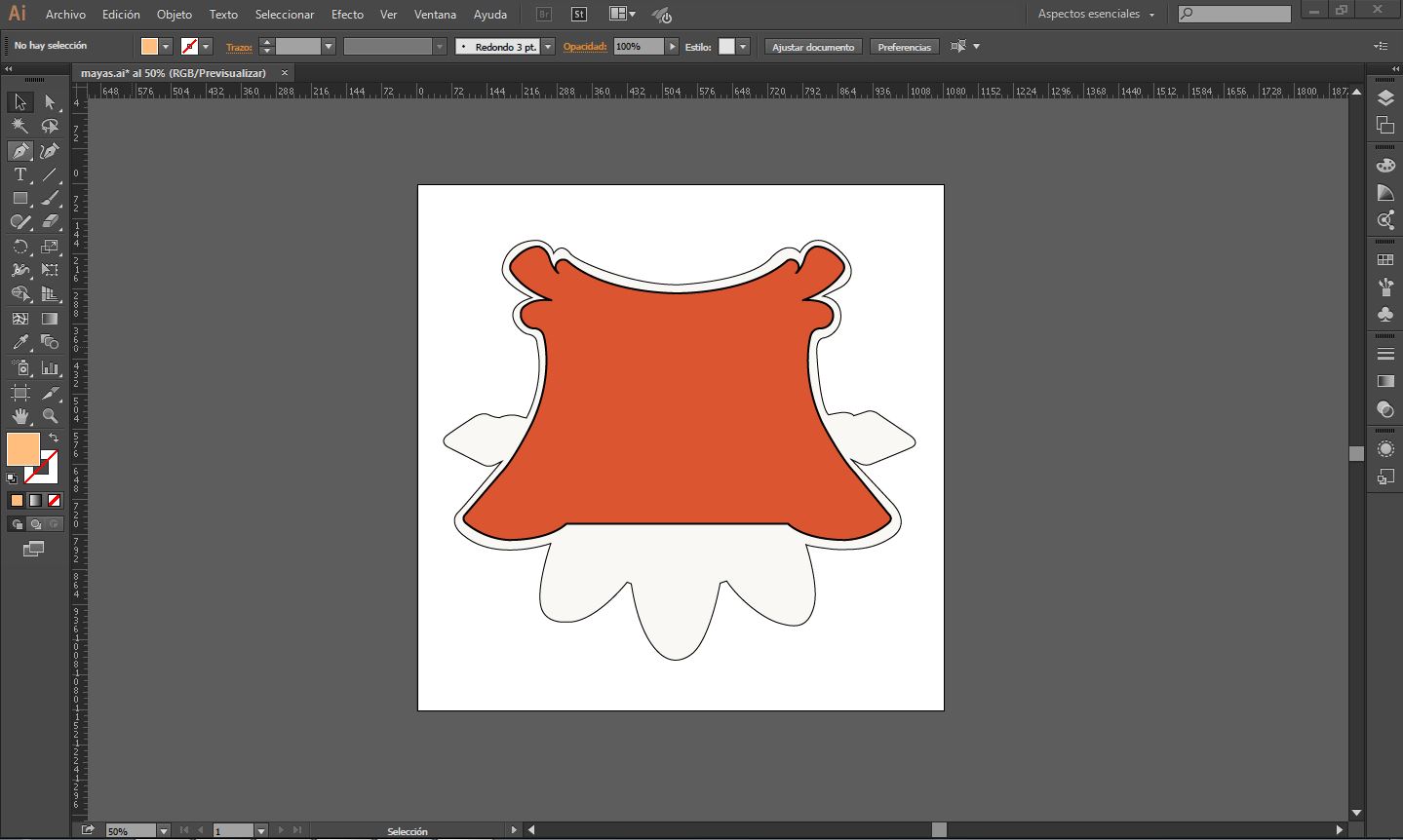Select the Magic Wand tool
The image size is (1403, 840).
[x=19, y=126]
